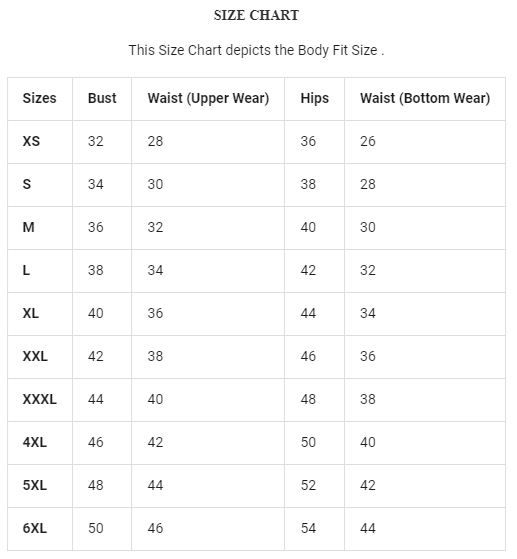The width and height of the screenshot is (517, 559).
Task: Click the Sizes column header
Action: click(x=40, y=98)
